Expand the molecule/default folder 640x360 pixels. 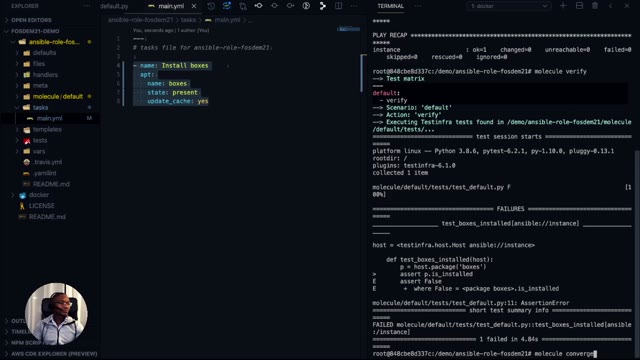point(58,97)
